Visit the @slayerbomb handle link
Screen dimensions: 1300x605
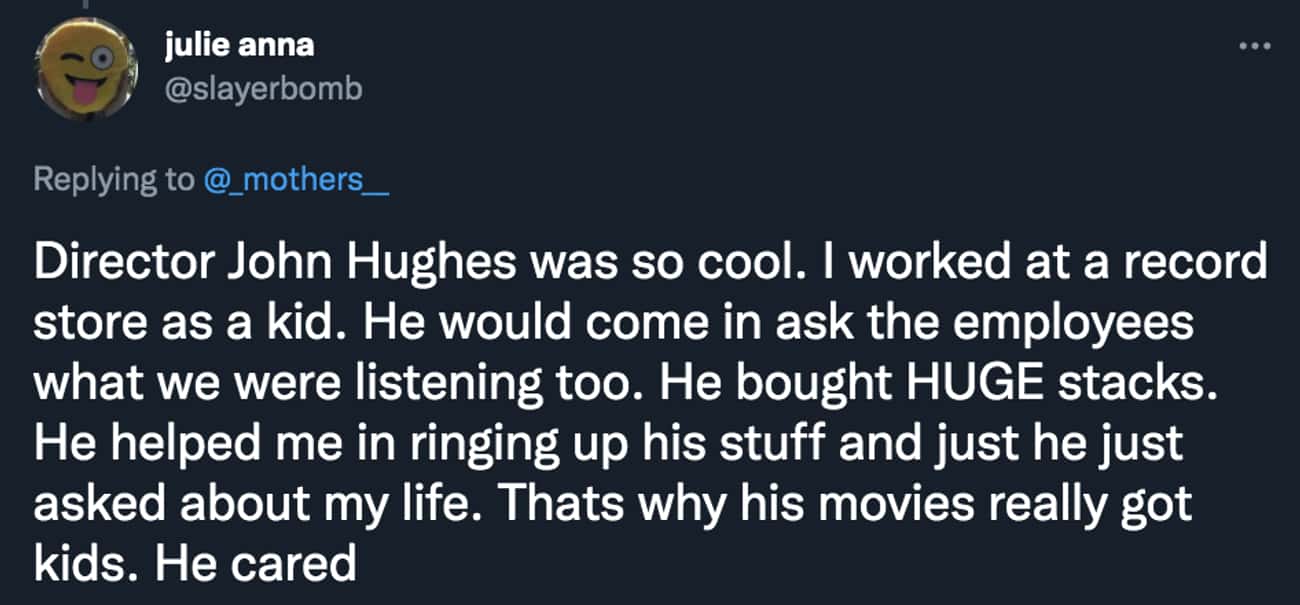[x=261, y=89]
